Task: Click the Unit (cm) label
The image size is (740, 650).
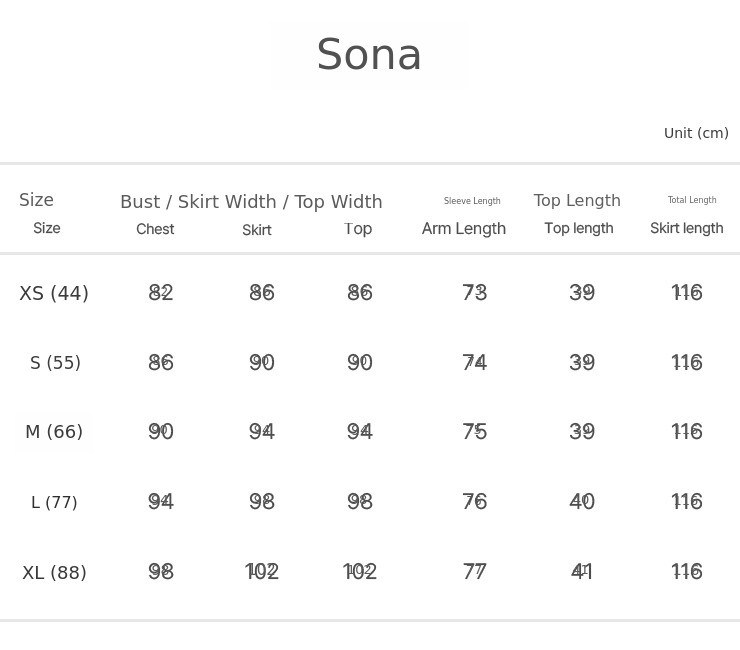Action: [x=696, y=133]
